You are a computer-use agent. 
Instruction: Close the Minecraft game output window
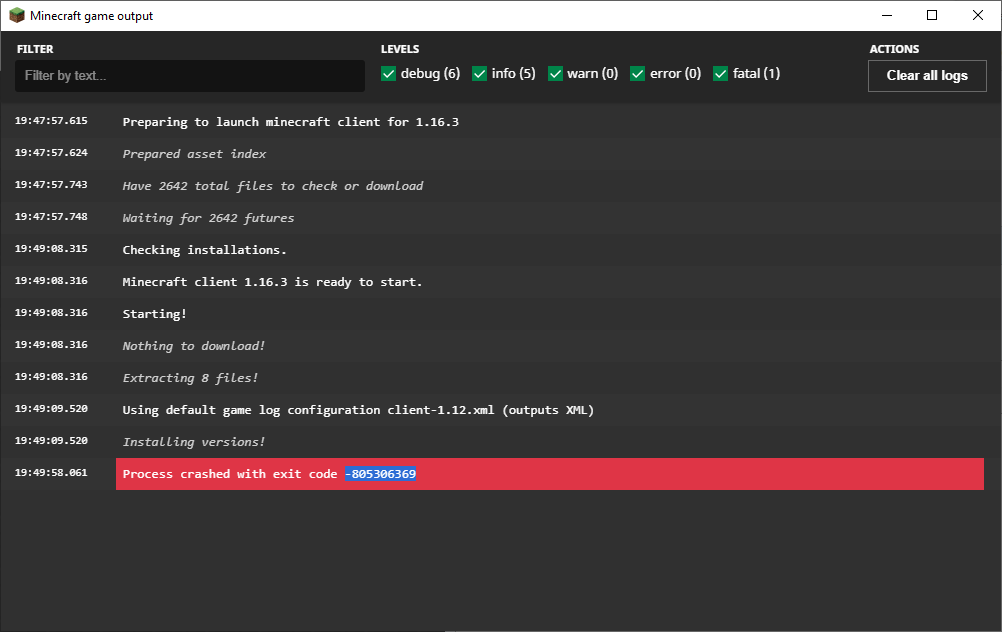pyautogui.click(x=978, y=16)
